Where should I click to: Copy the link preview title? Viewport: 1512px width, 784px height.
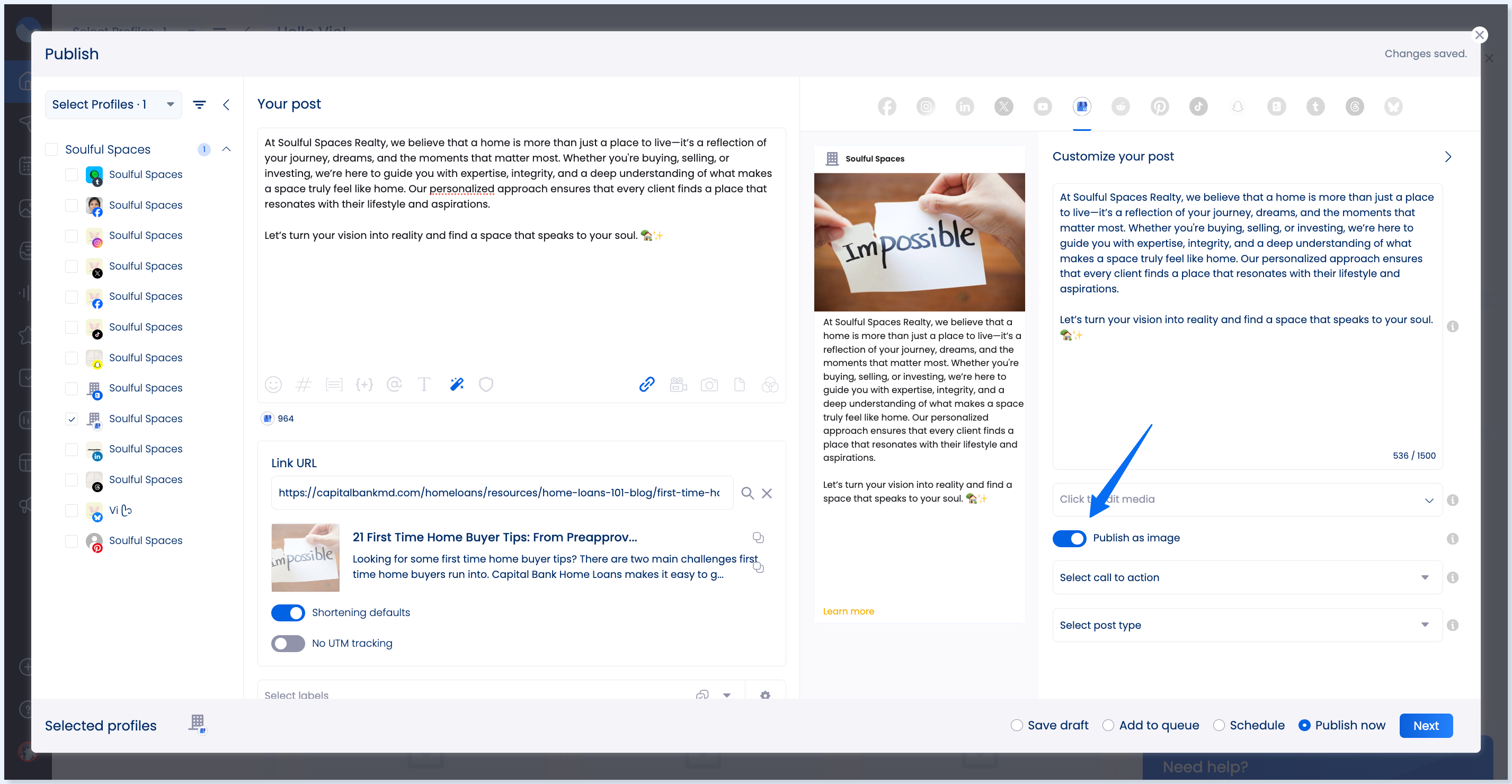[758, 538]
